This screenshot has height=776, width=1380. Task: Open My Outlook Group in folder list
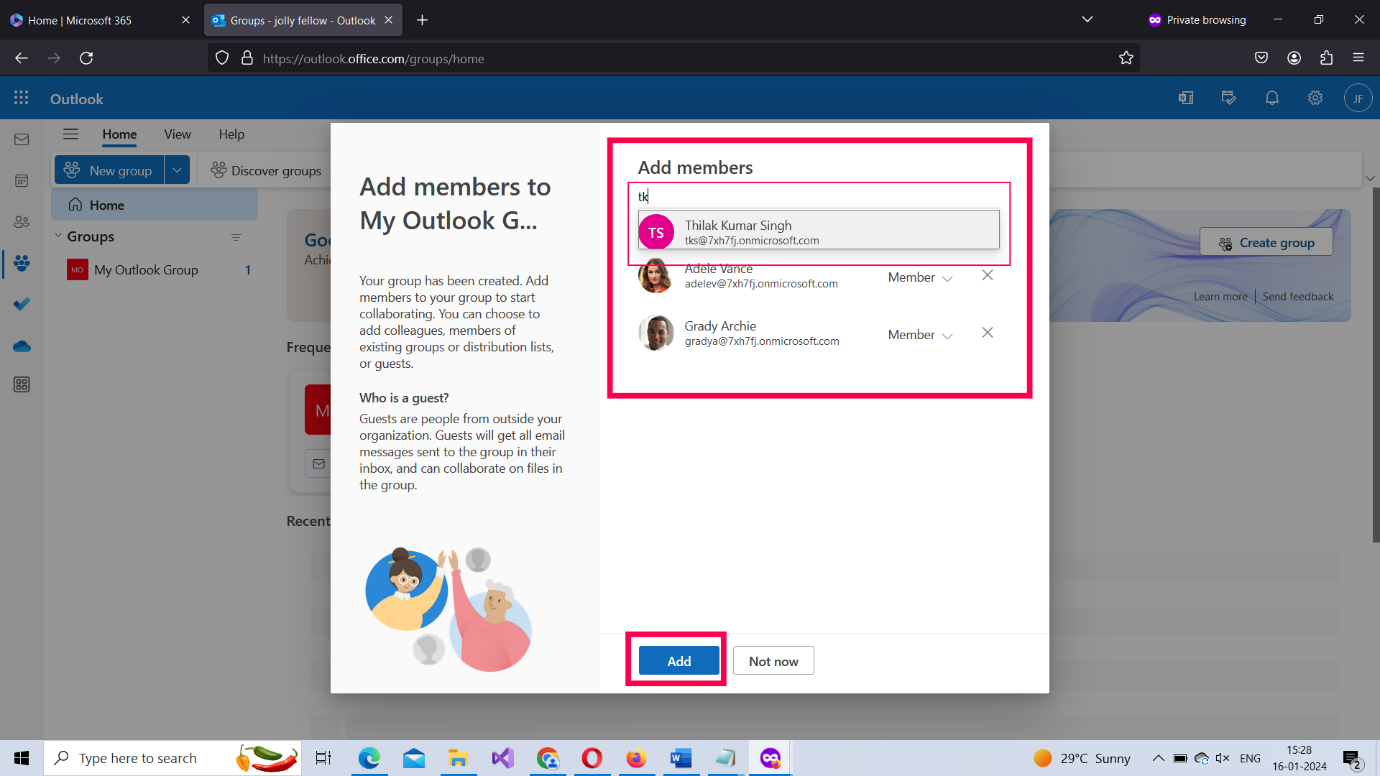154,270
